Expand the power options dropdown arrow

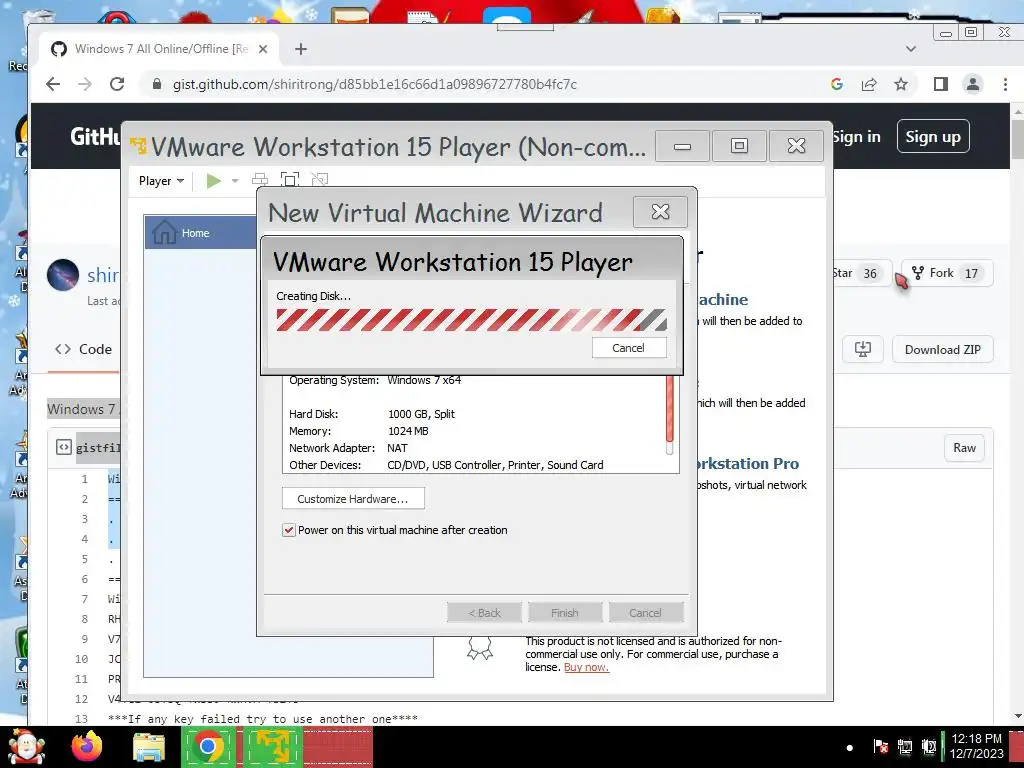tap(235, 181)
